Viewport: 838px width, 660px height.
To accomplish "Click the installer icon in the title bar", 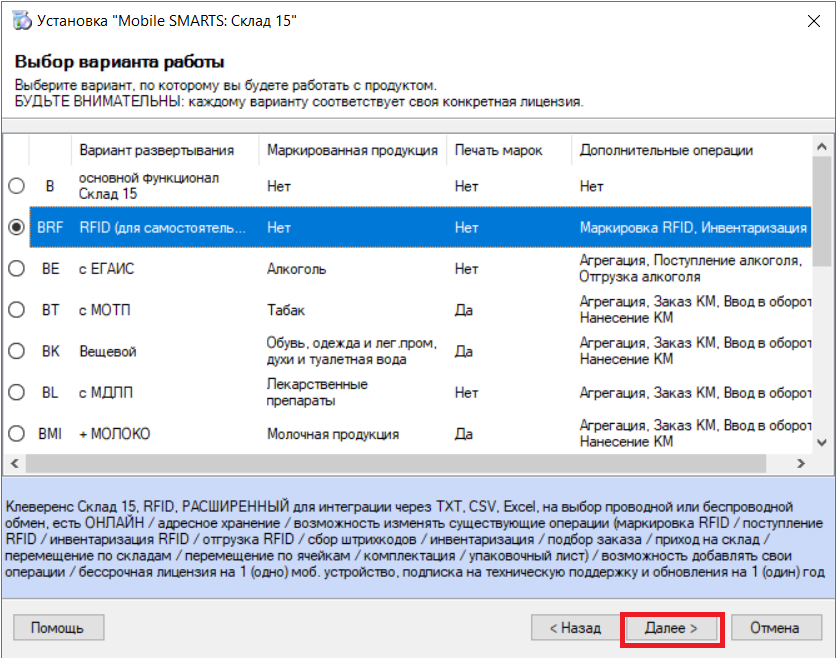I will (22, 21).
